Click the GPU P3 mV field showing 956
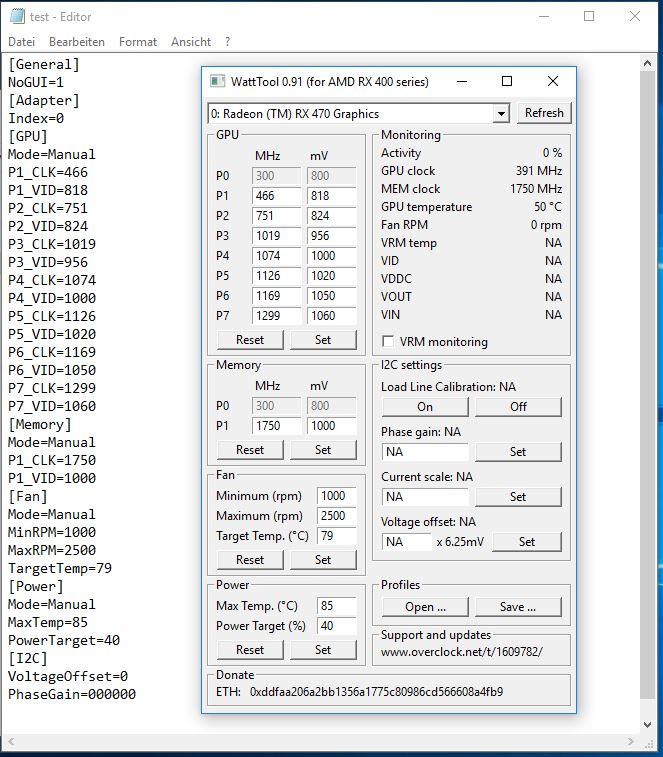The height and width of the screenshot is (757, 663). click(331, 236)
